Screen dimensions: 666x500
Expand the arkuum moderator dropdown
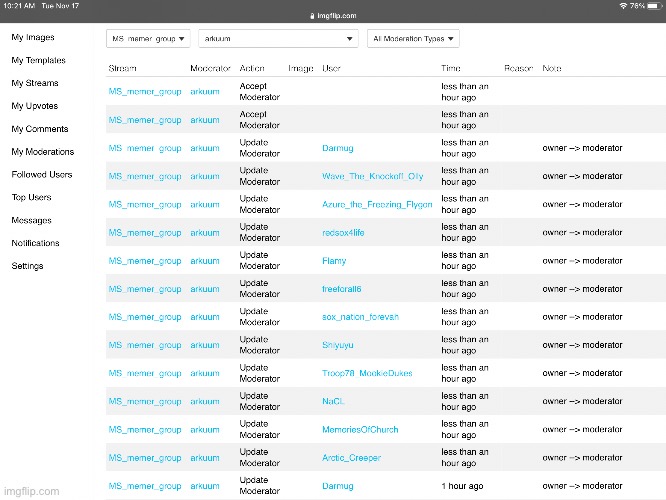[x=278, y=39]
